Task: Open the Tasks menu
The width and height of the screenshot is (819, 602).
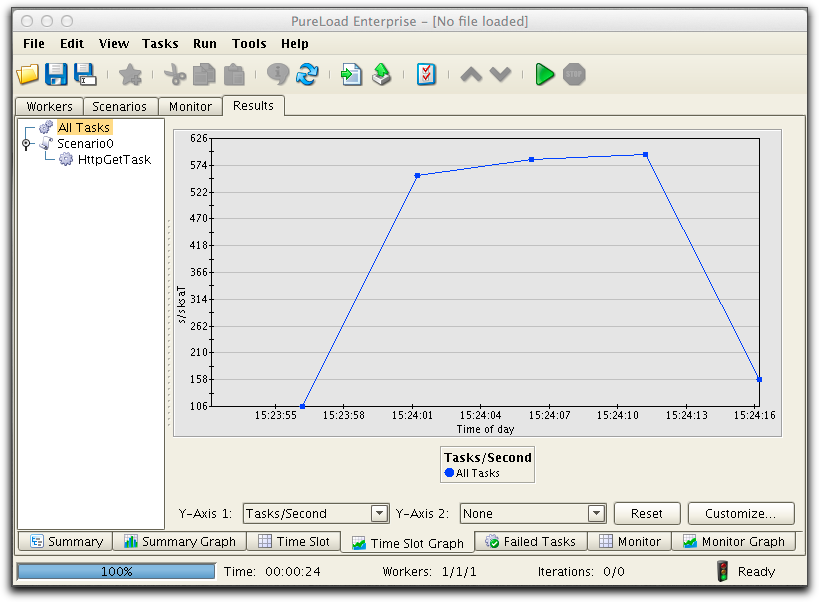Action: tap(160, 43)
